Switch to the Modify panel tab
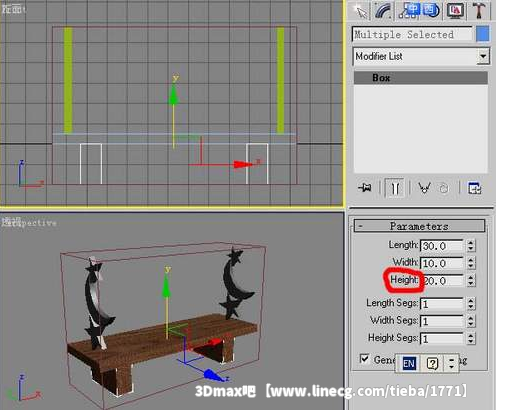Image resolution: width=507 pixels, height=410 pixels. tap(383, 11)
